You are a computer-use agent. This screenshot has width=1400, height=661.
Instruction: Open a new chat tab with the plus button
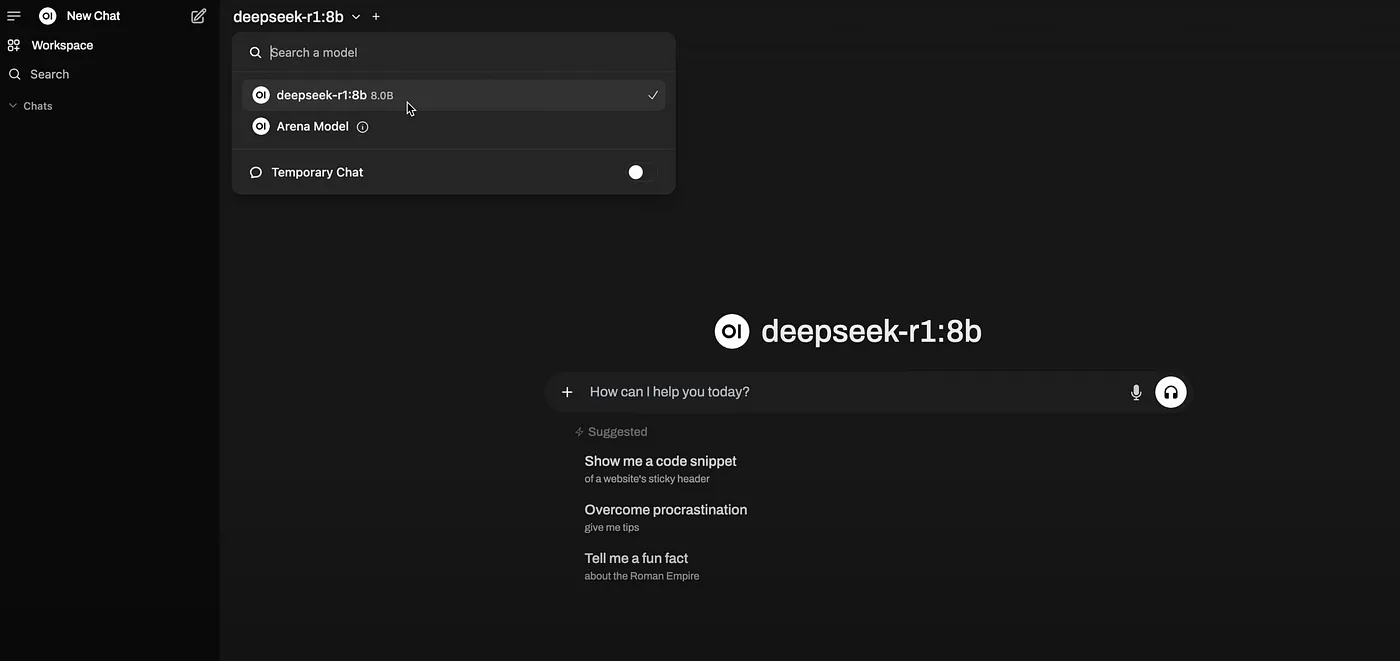[375, 16]
